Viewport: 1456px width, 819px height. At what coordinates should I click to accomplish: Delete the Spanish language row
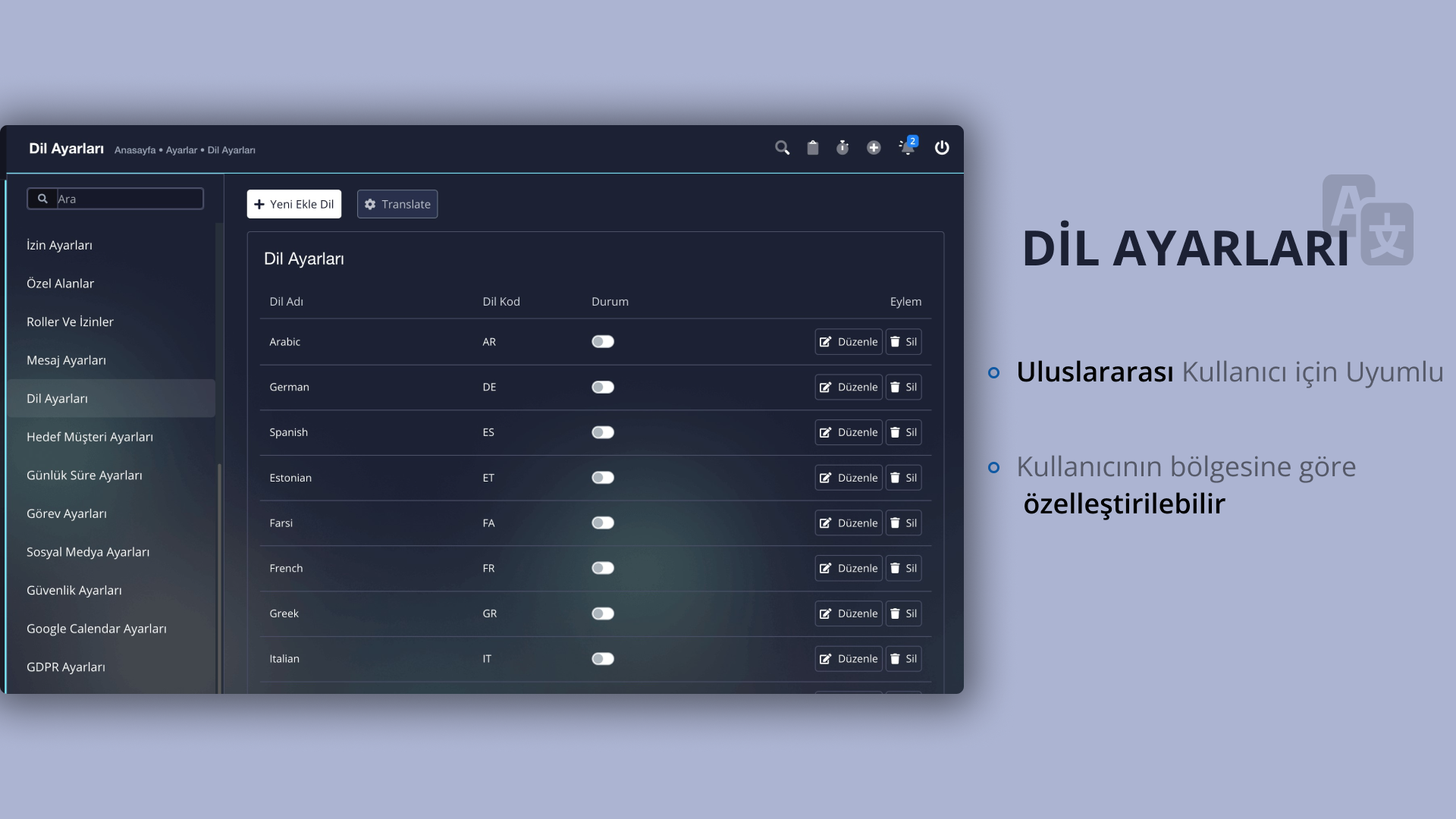(x=903, y=432)
